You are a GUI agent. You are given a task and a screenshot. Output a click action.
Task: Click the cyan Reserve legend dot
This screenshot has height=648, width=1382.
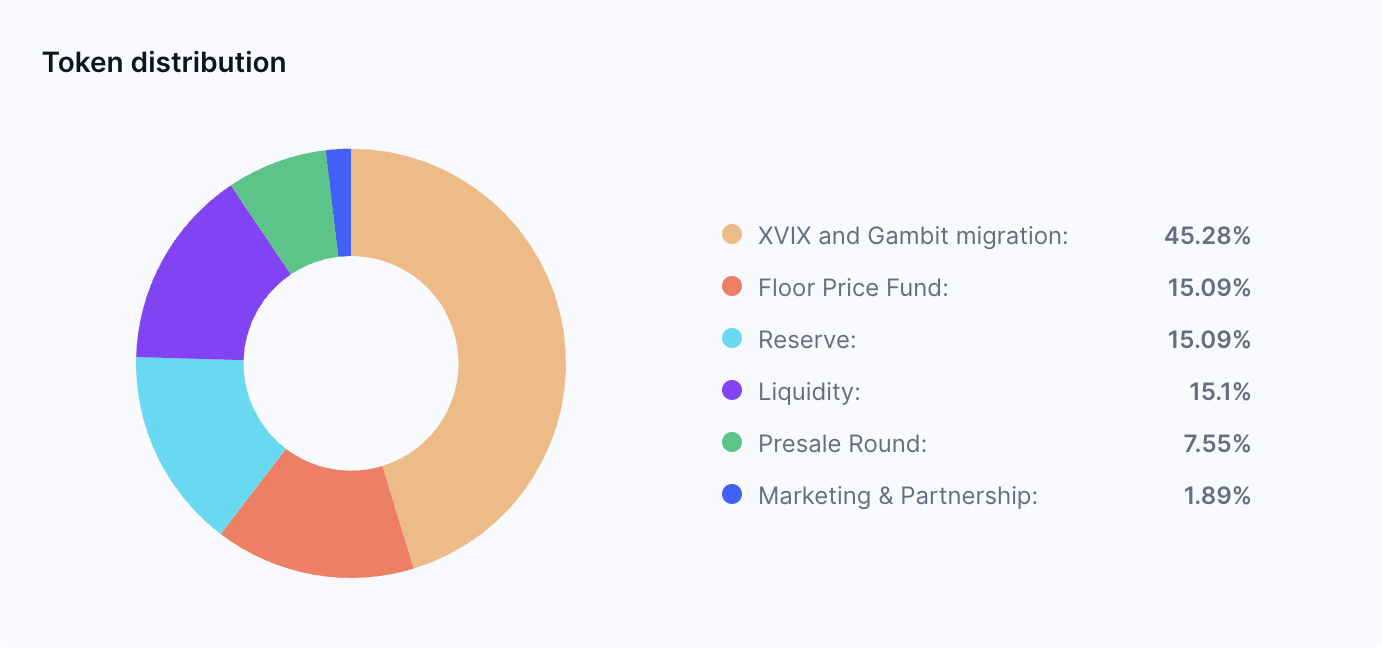[x=732, y=339]
